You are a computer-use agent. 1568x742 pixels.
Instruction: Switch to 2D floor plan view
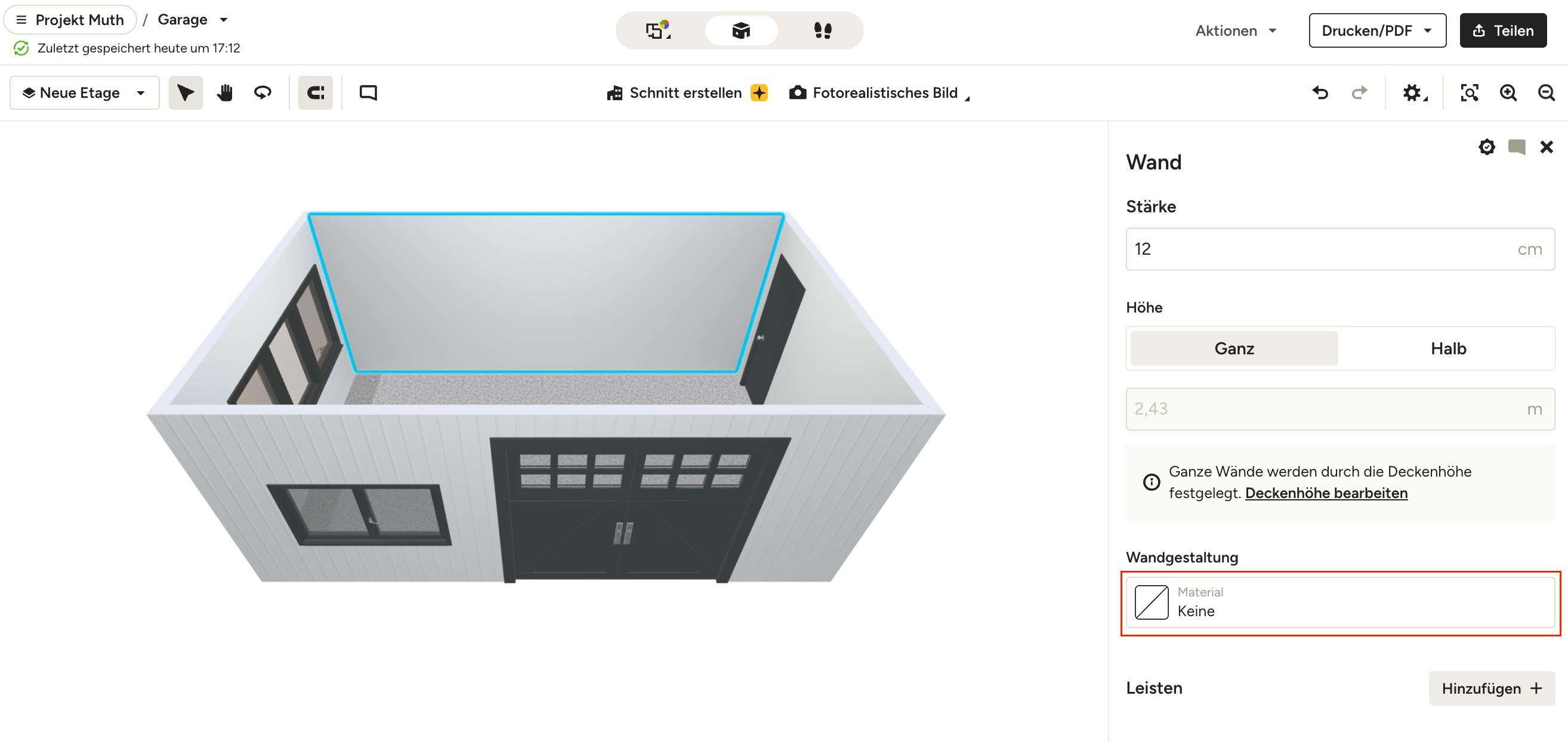659,30
